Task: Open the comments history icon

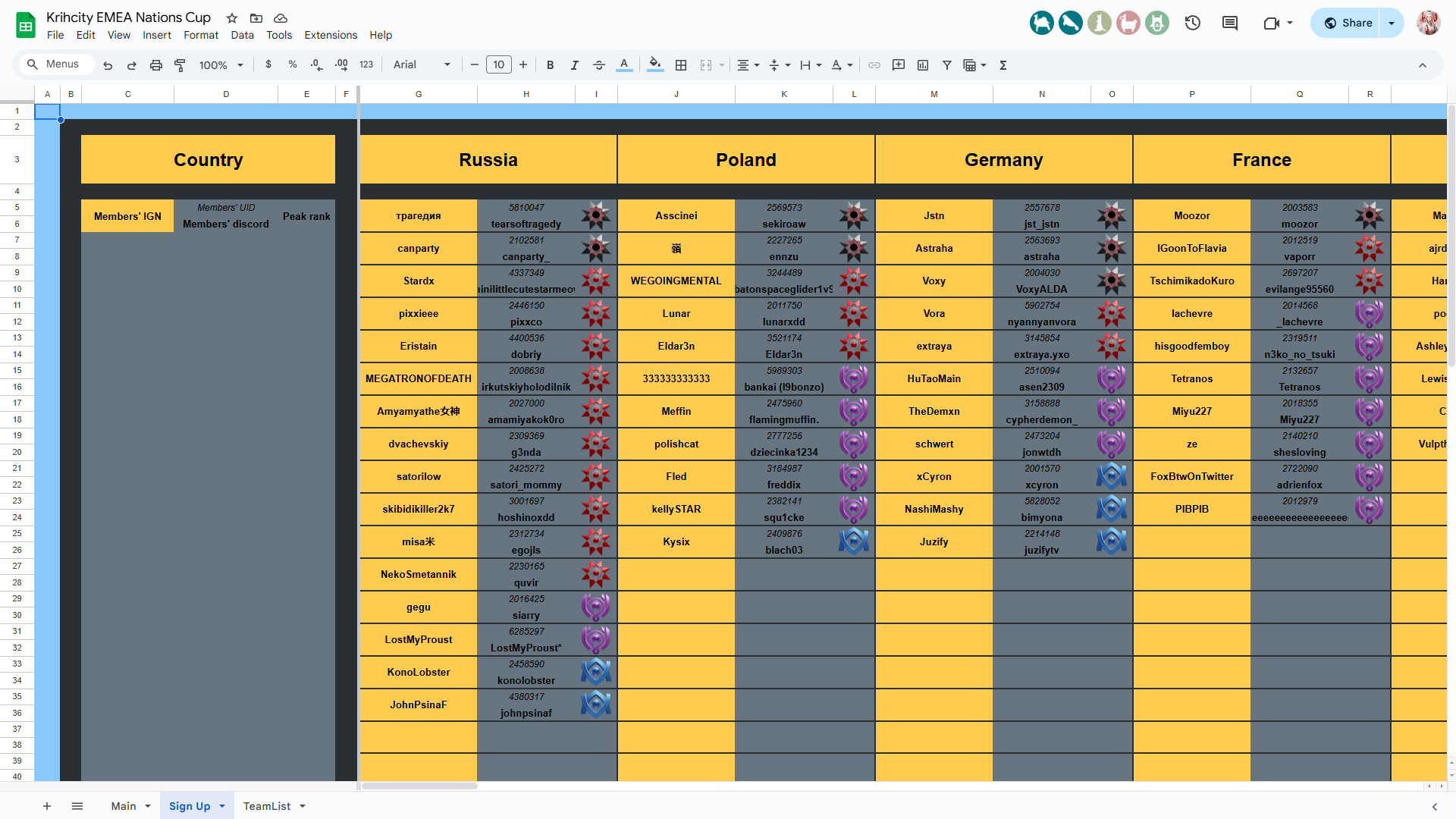Action: [x=1230, y=23]
